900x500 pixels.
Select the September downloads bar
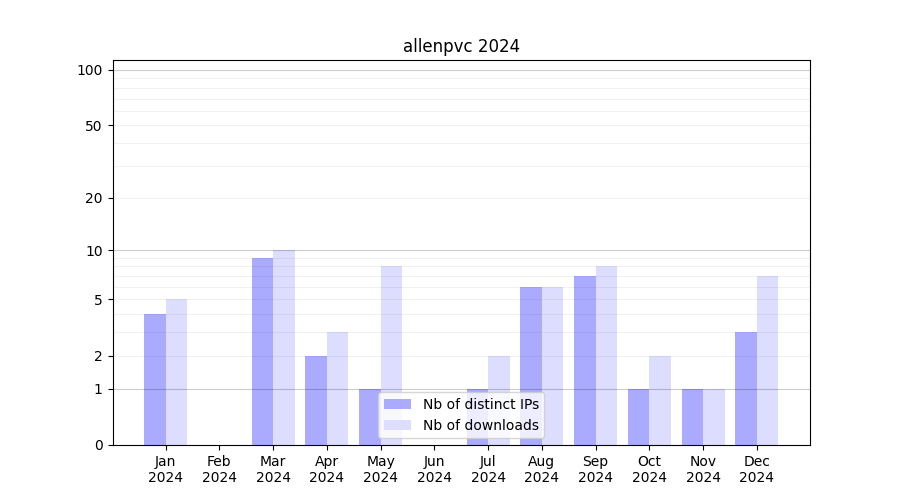606,355
